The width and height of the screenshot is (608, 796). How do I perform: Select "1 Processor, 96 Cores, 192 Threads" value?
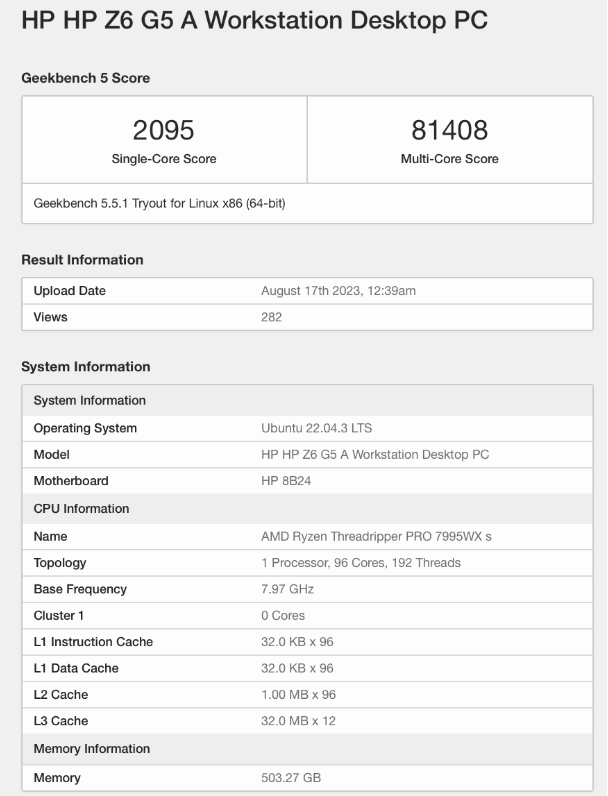(361, 563)
